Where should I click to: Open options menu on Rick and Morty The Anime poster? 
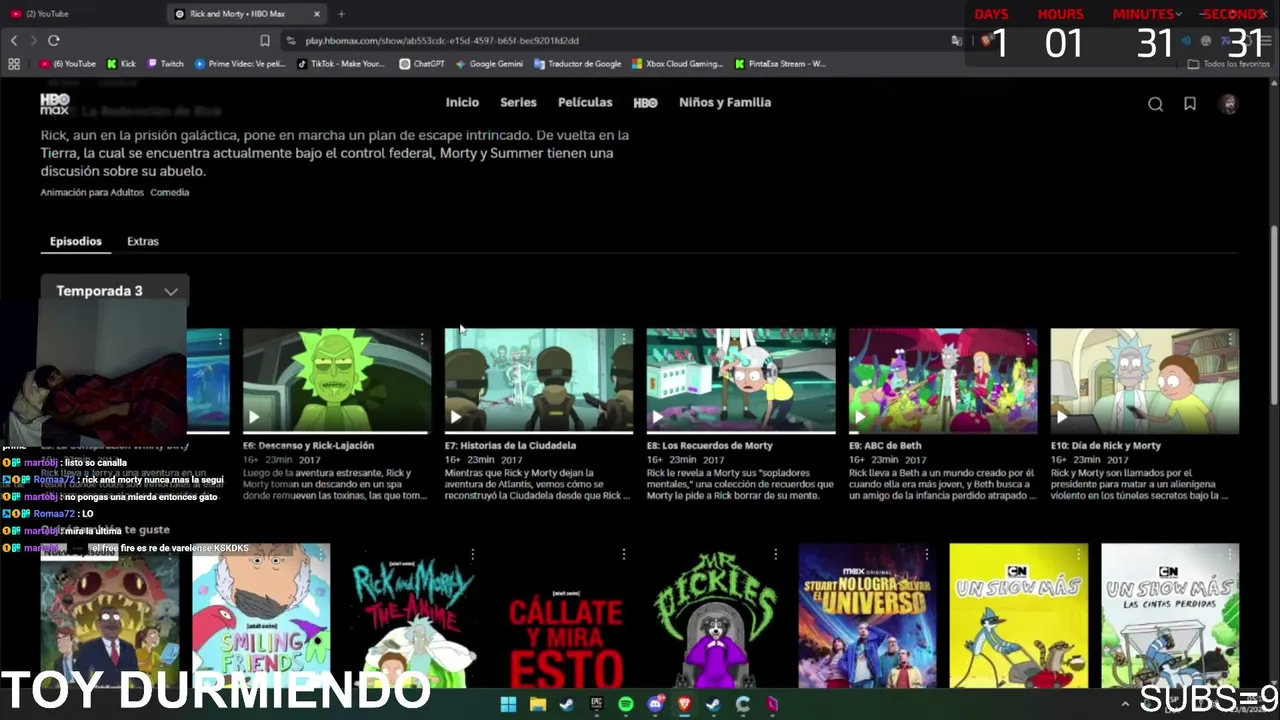(472, 554)
